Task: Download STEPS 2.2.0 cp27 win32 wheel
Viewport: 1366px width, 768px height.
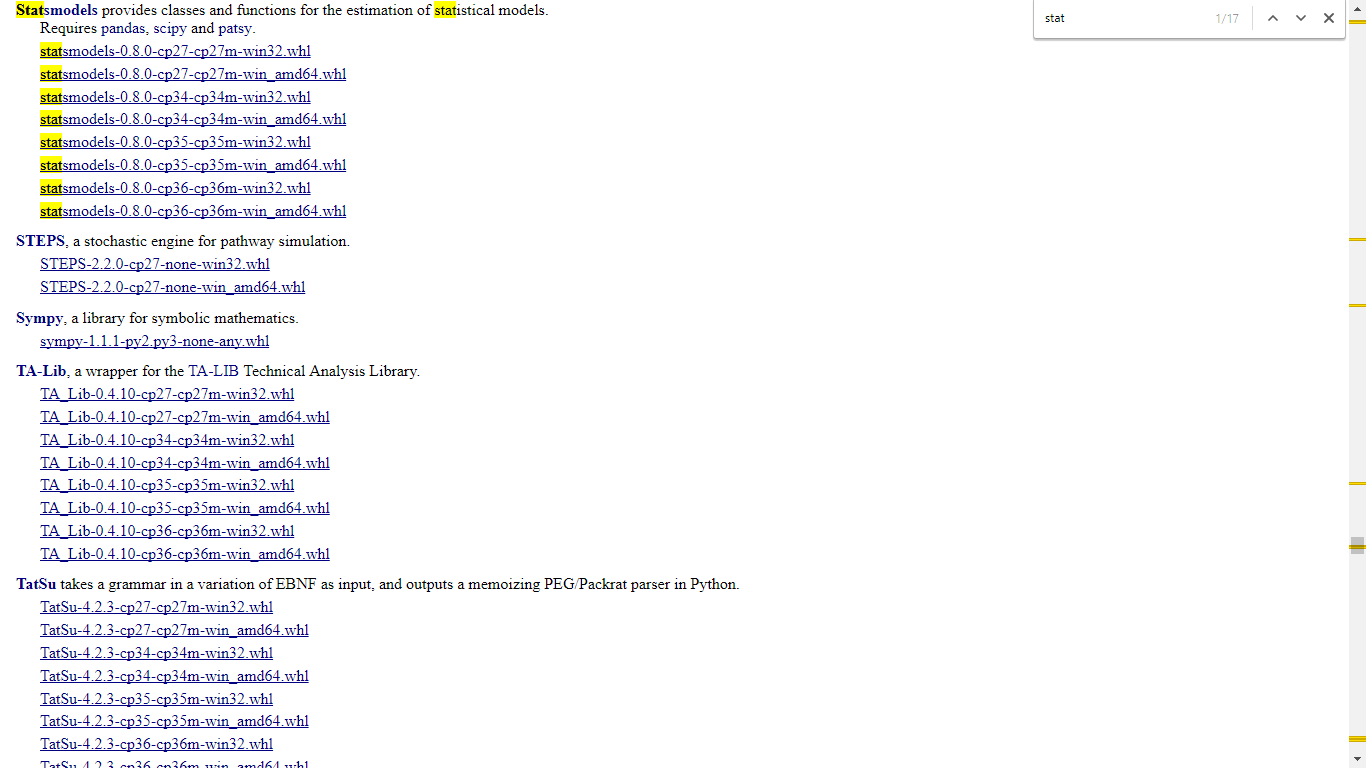Action: point(155,264)
